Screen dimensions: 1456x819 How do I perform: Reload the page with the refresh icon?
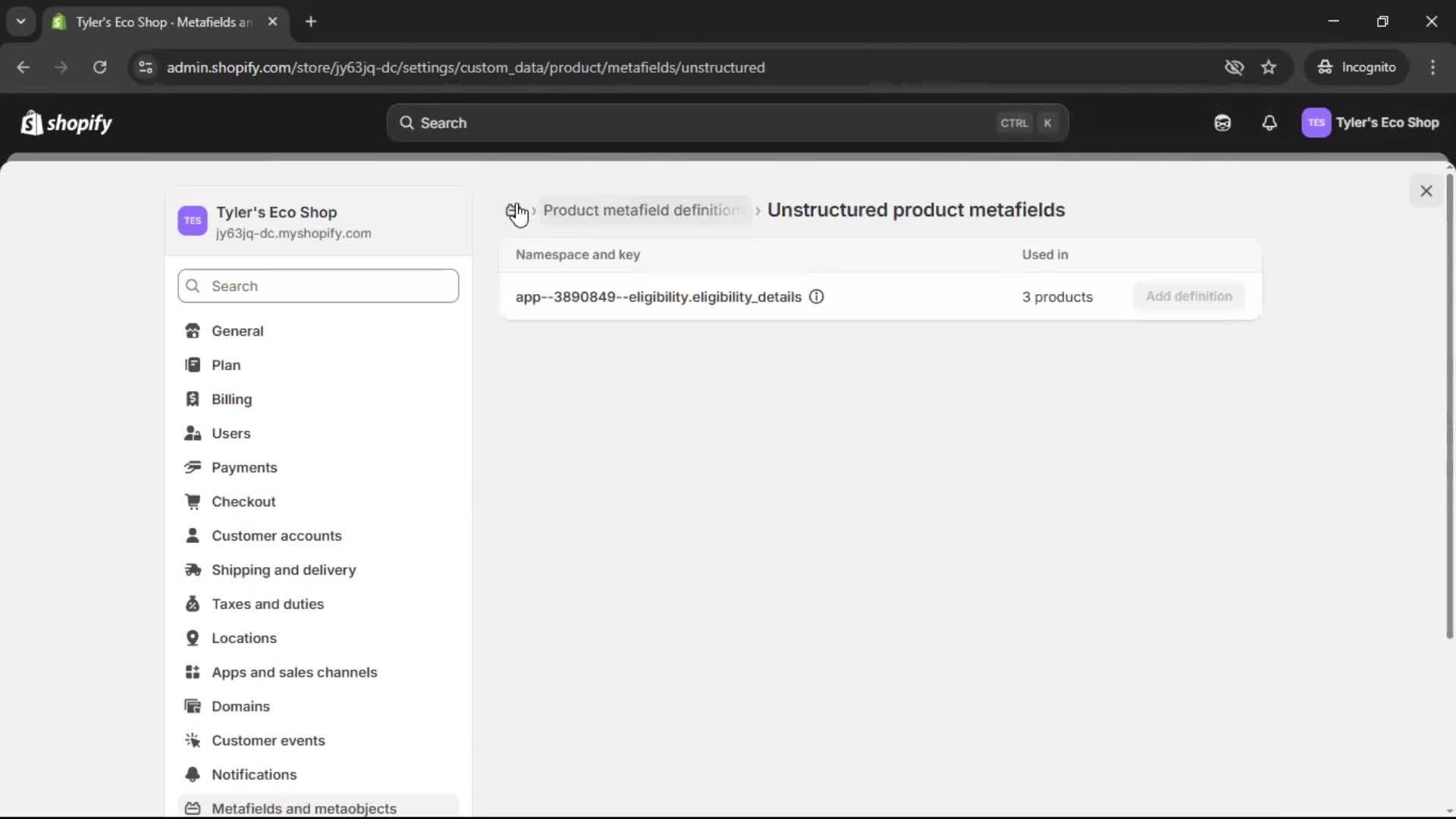pos(99,67)
